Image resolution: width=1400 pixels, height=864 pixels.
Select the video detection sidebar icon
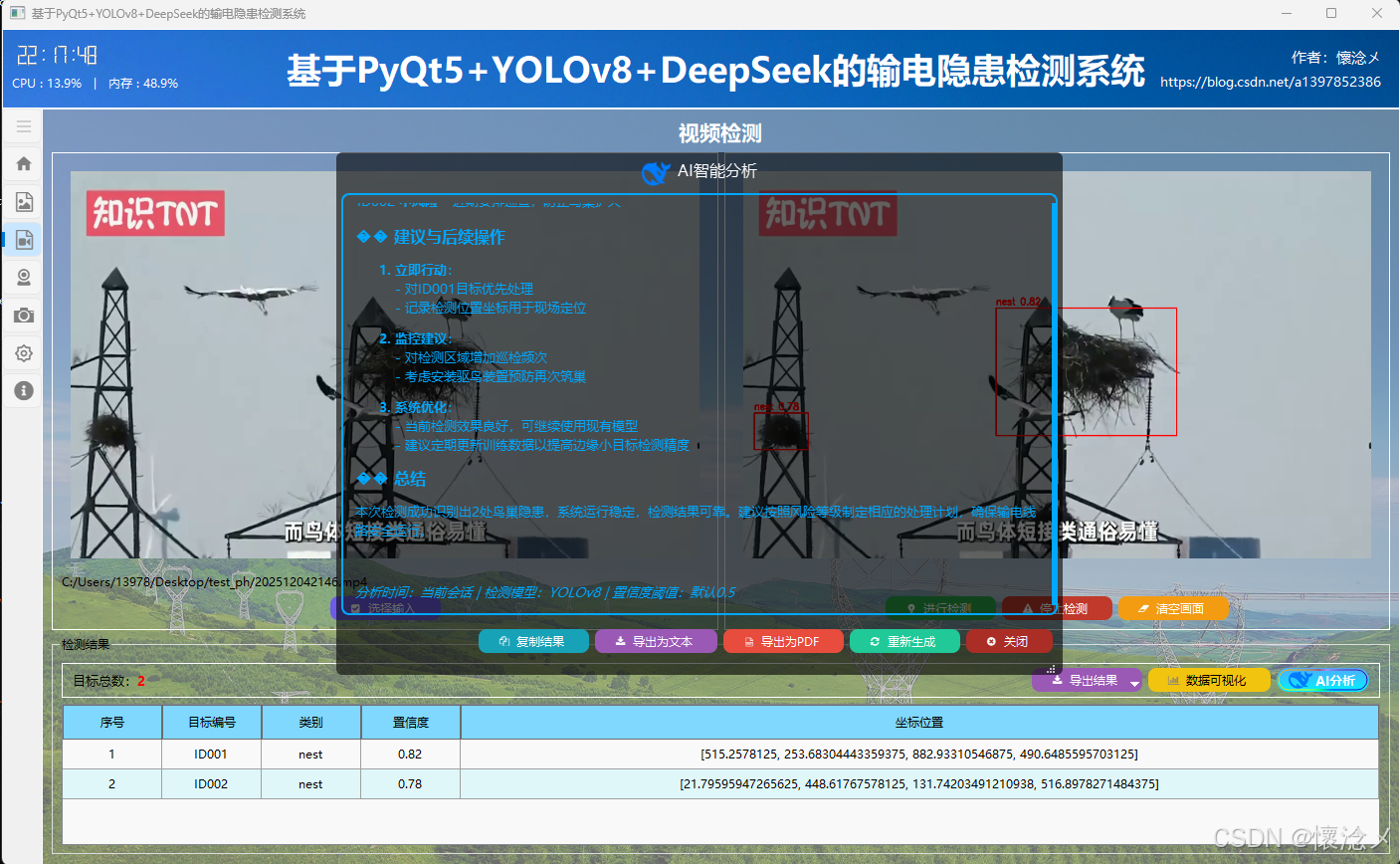click(24, 240)
